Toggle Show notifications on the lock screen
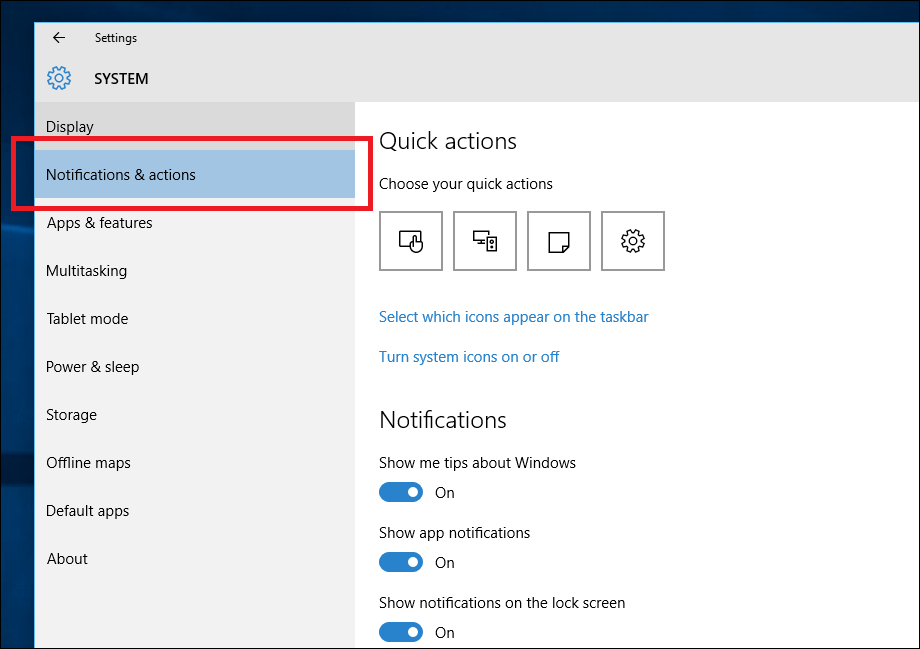Screen dimensions: 920x649 click(x=401, y=632)
